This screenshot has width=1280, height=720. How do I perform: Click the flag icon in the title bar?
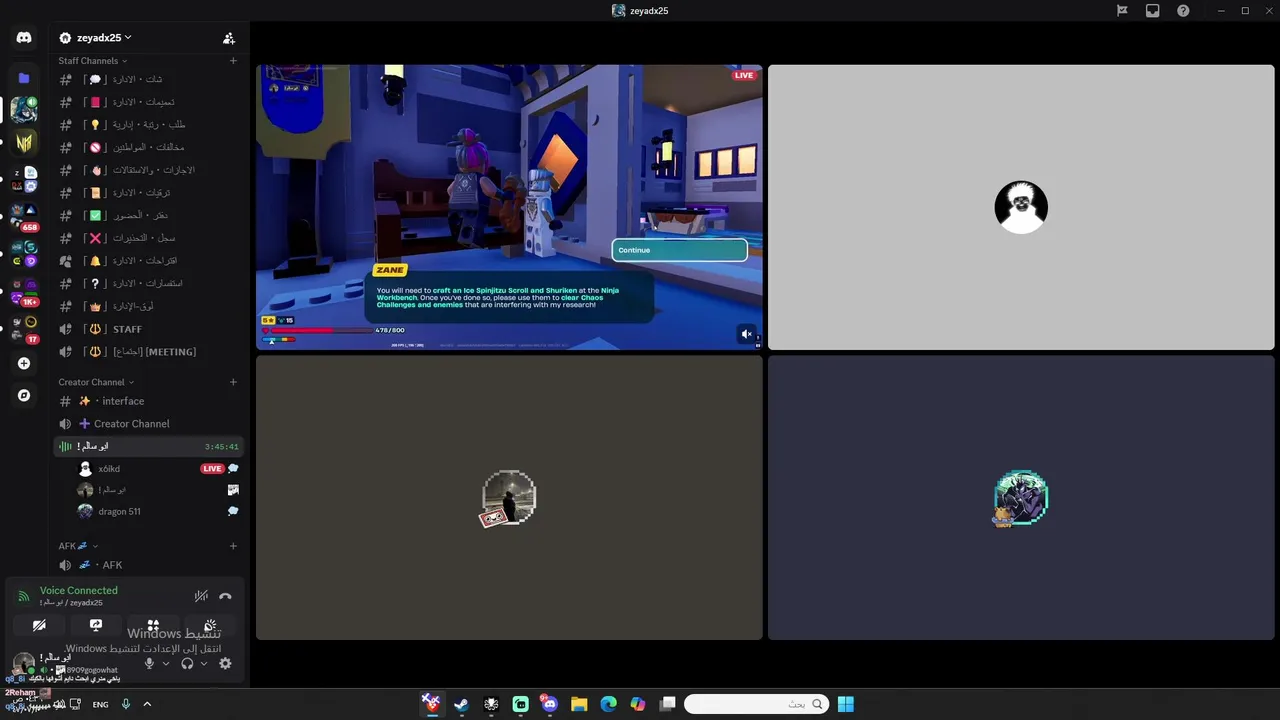coord(1122,11)
